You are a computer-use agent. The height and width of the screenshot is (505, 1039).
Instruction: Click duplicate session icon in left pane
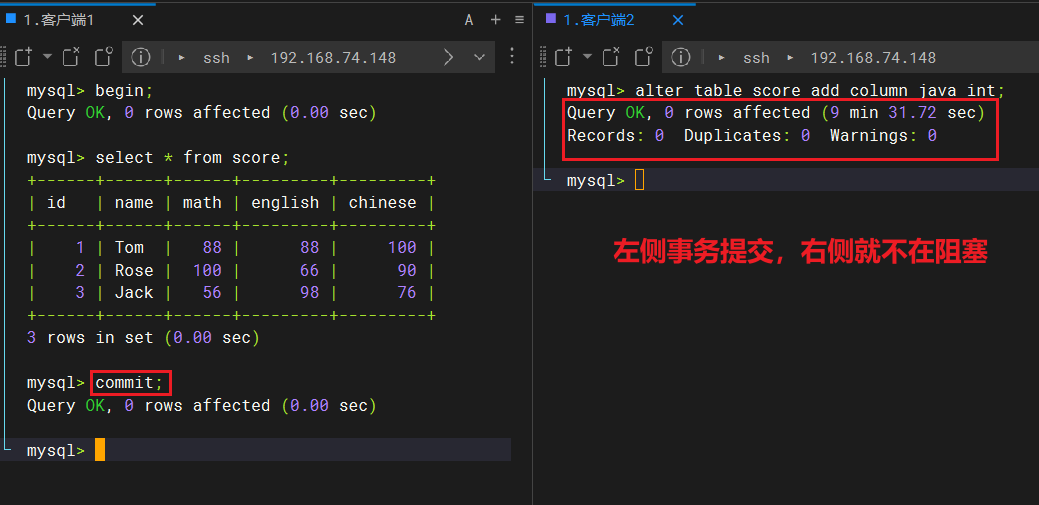point(103,57)
